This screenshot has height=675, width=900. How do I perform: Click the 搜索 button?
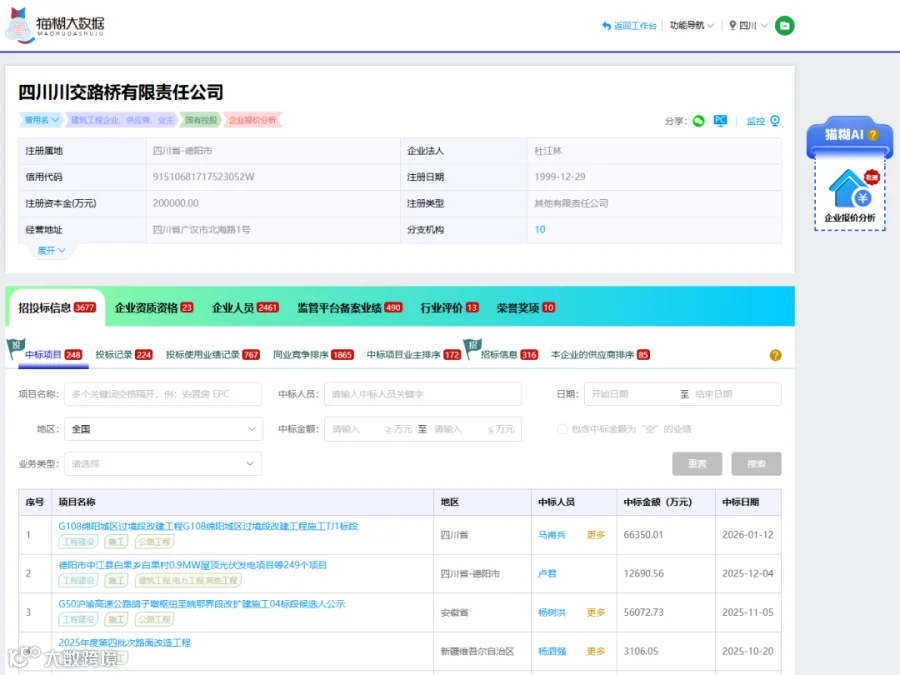[x=756, y=464]
